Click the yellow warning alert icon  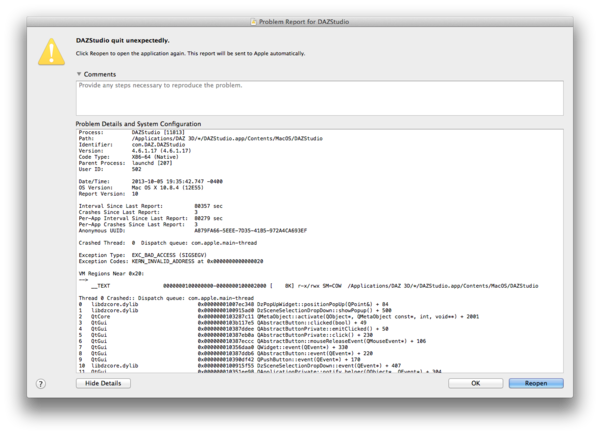tap(51, 52)
